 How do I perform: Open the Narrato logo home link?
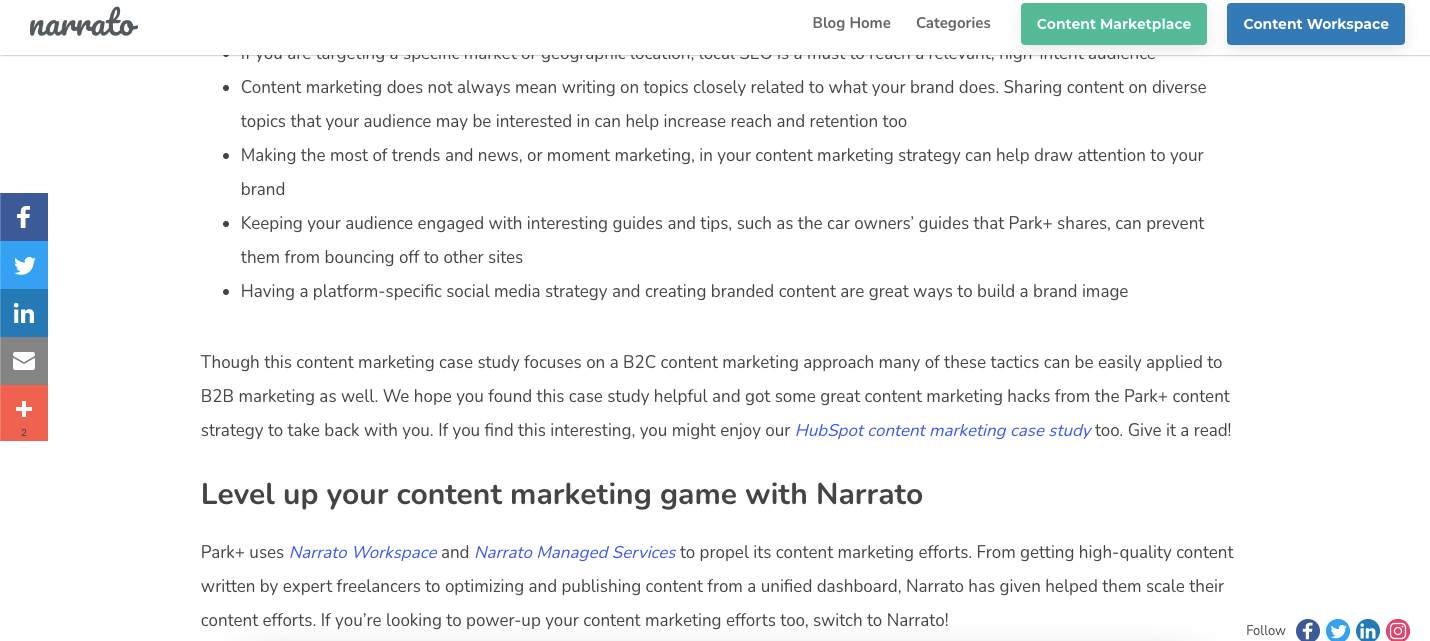click(x=83, y=24)
